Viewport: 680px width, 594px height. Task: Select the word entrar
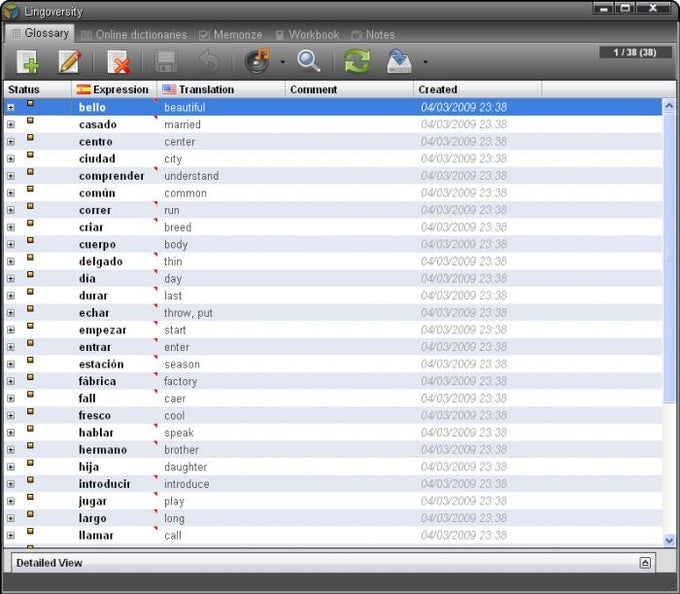click(x=95, y=347)
